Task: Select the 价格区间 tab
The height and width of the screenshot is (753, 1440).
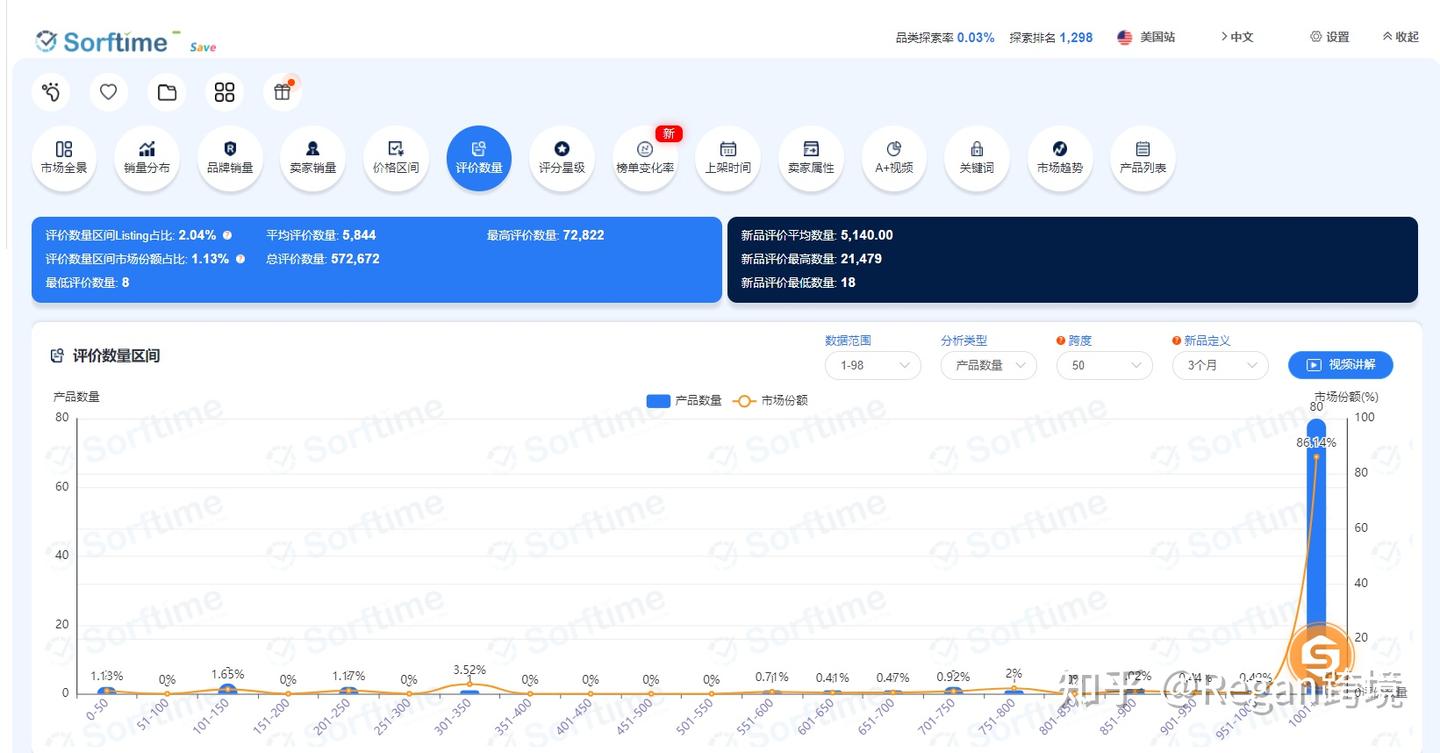Action: pos(396,158)
